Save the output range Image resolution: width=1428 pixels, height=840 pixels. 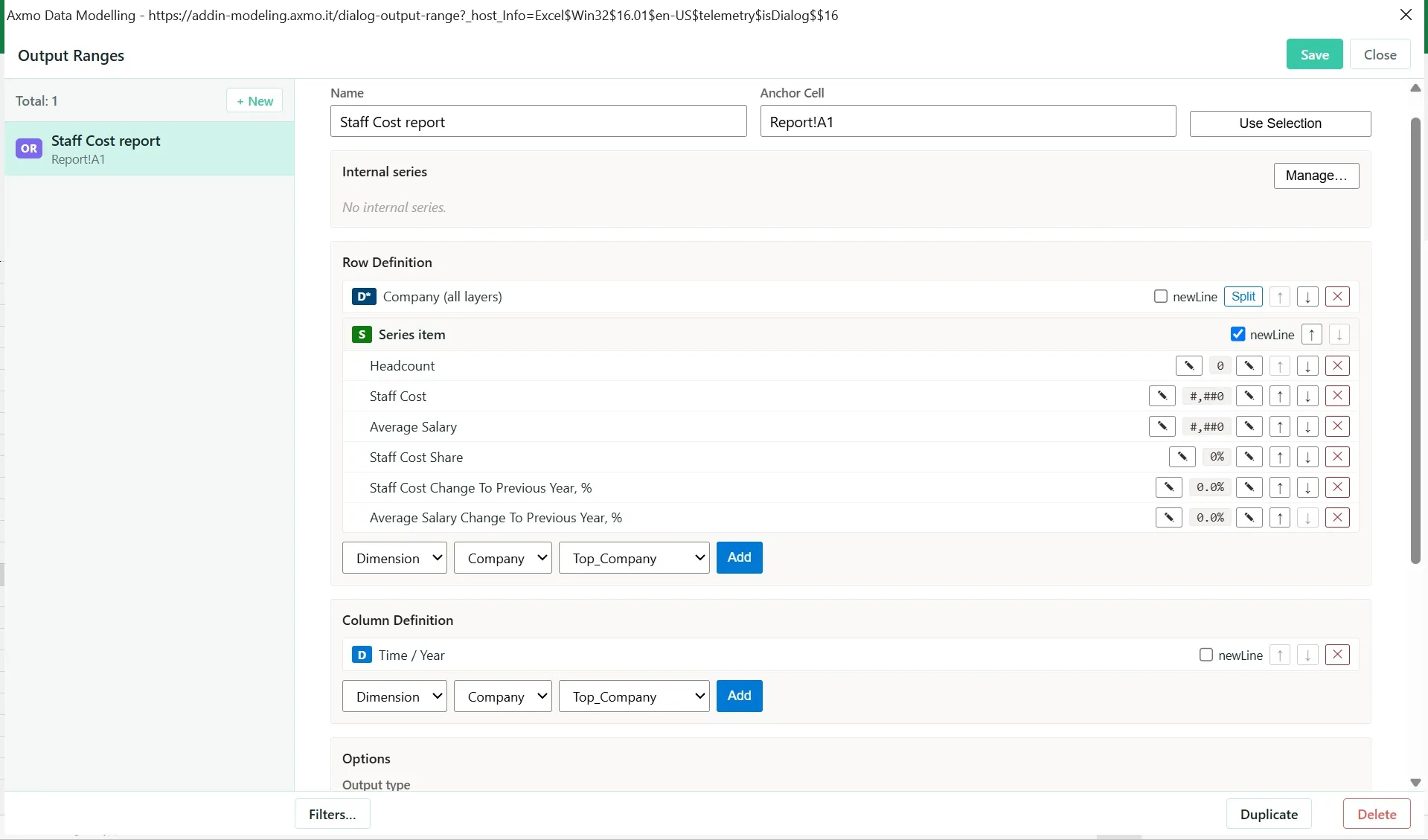tap(1314, 55)
